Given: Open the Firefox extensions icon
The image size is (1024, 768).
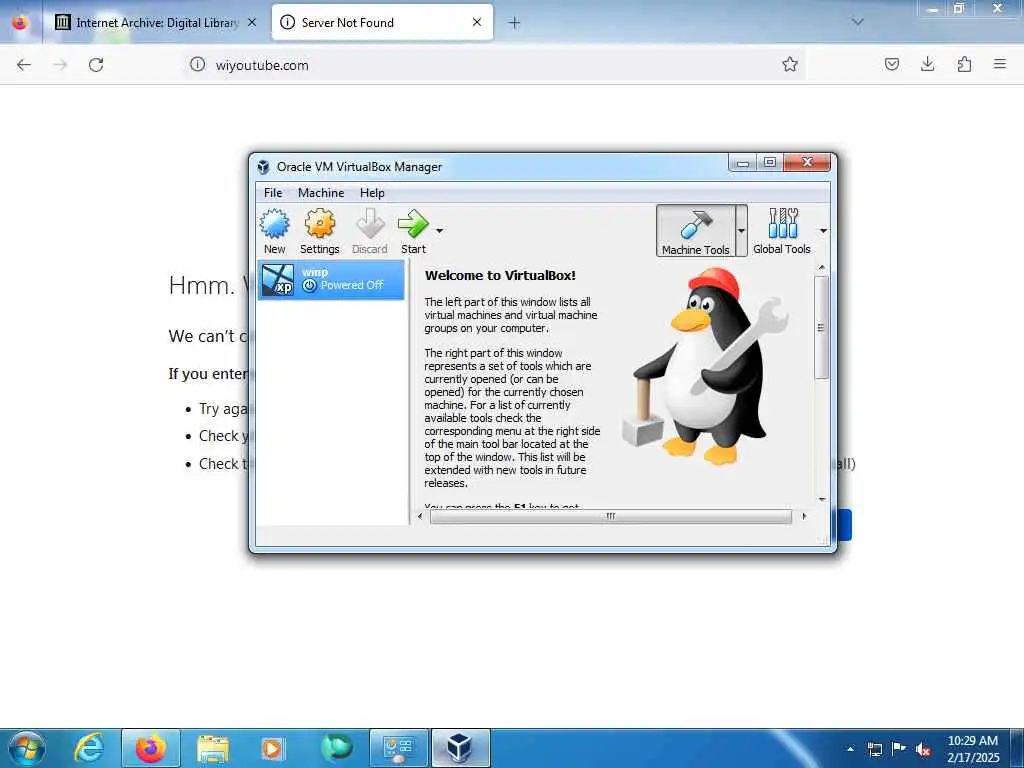Looking at the screenshot, I should [x=964, y=64].
